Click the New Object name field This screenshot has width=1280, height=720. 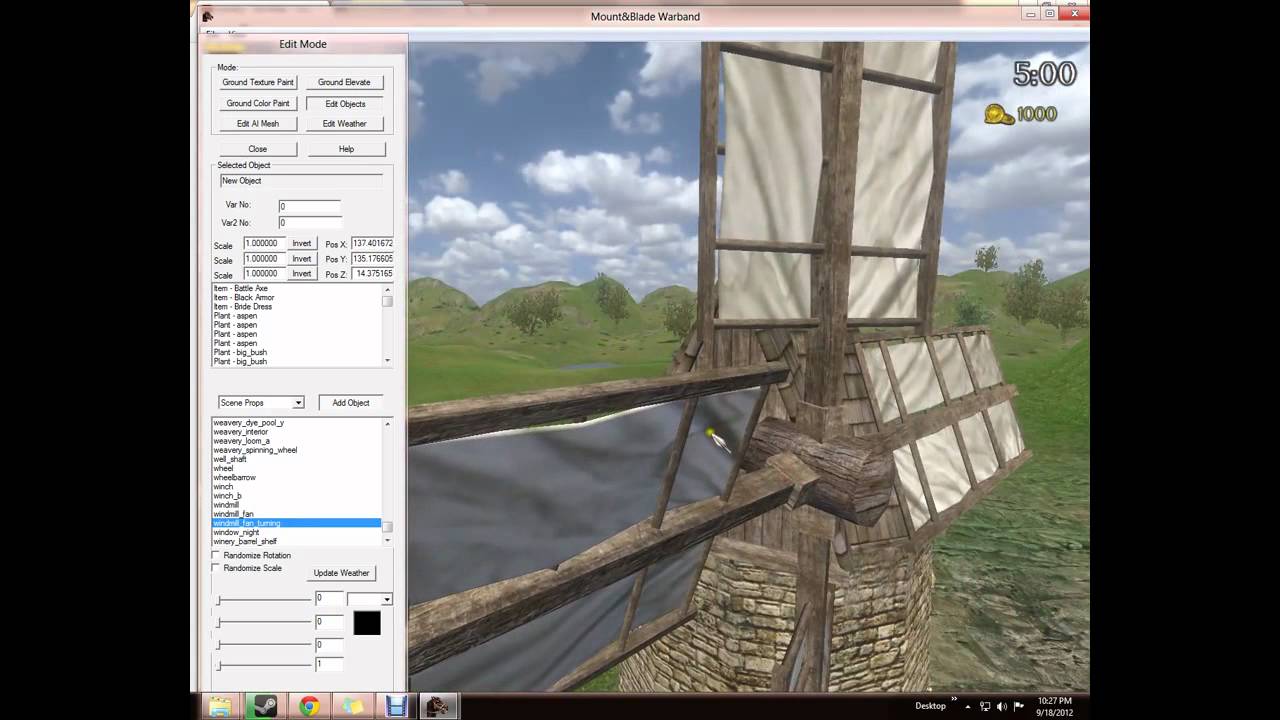[301, 181]
